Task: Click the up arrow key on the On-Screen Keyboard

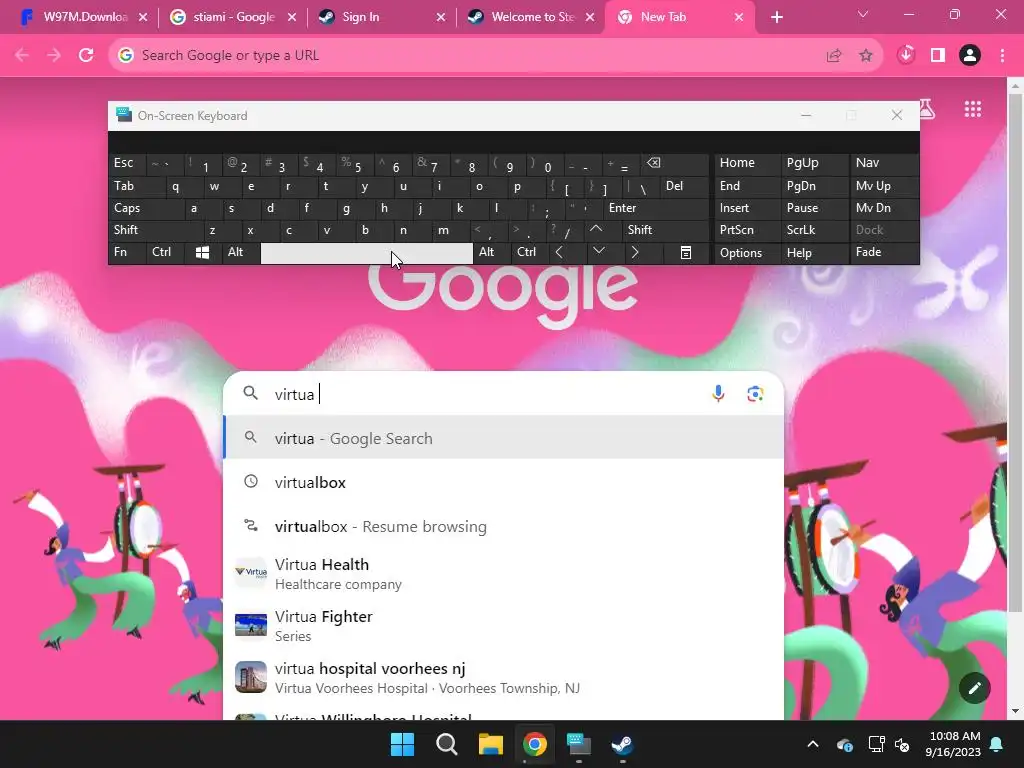Action: pyautogui.click(x=596, y=230)
